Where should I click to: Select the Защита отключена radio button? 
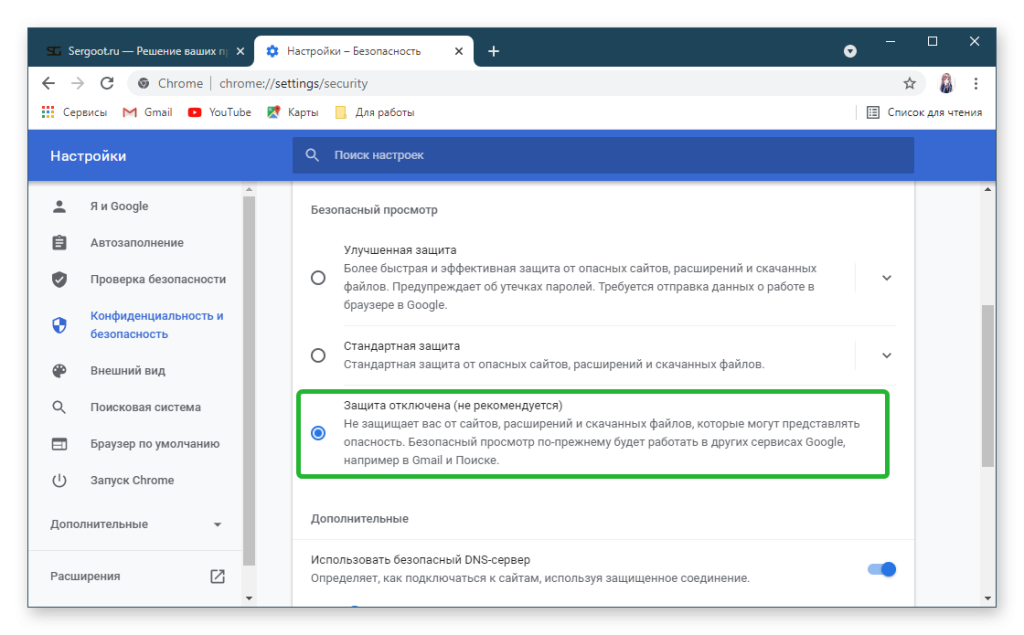point(318,433)
